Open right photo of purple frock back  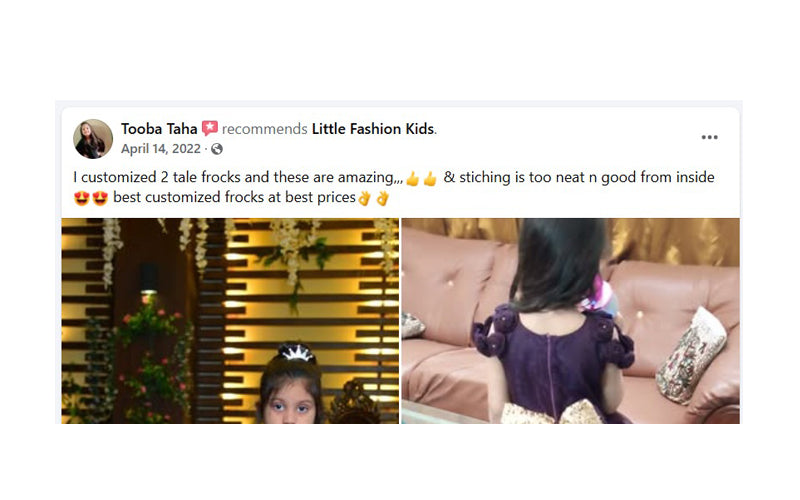pos(570,321)
